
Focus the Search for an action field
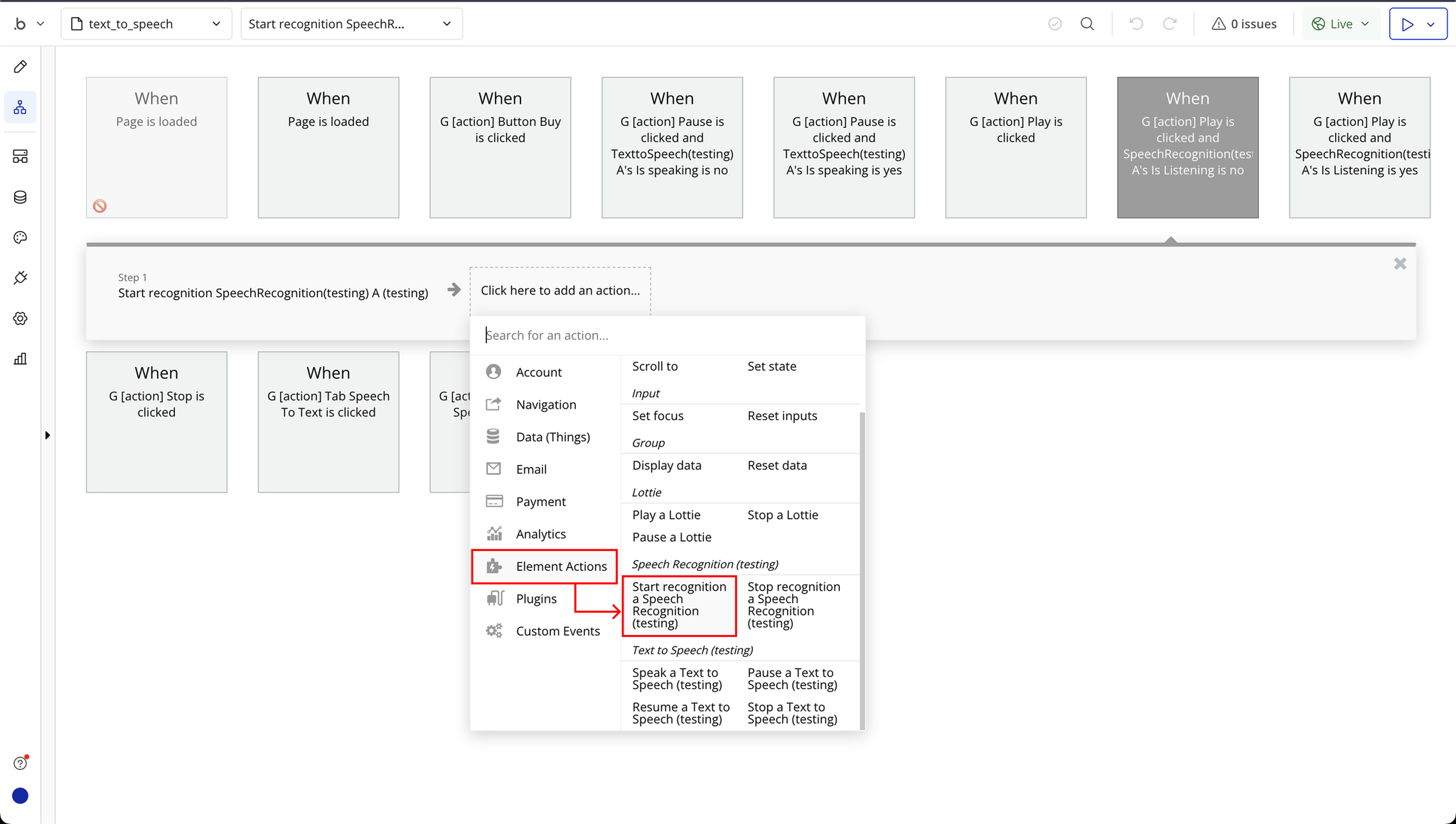click(x=667, y=336)
